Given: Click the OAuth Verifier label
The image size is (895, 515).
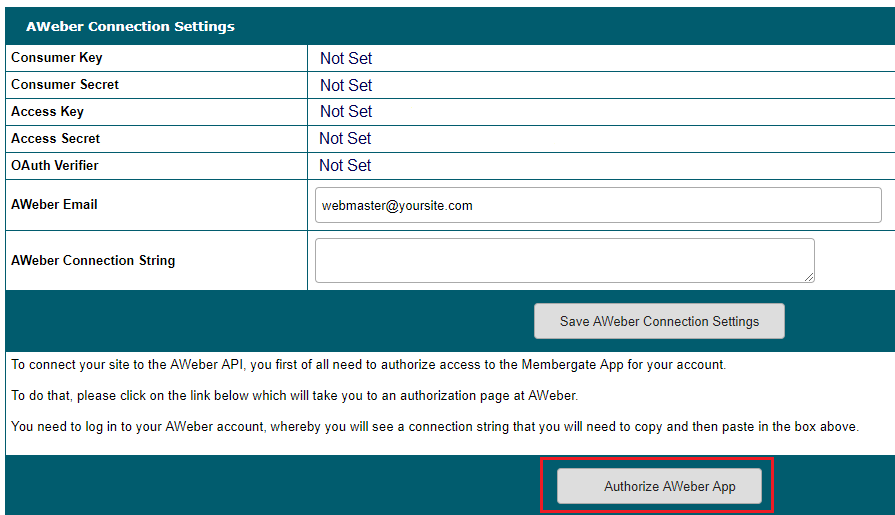Looking at the screenshot, I should coord(55,165).
